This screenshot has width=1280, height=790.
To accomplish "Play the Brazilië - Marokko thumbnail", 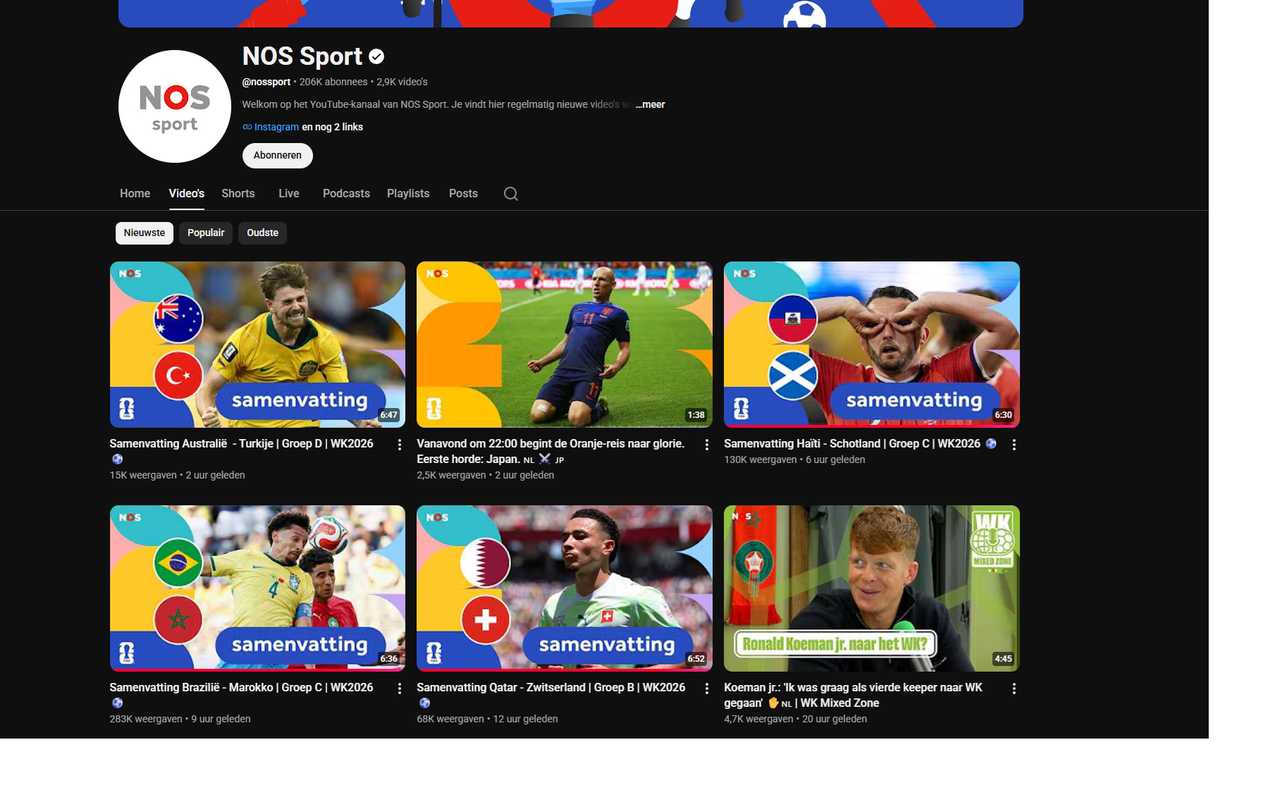I will click(258, 589).
